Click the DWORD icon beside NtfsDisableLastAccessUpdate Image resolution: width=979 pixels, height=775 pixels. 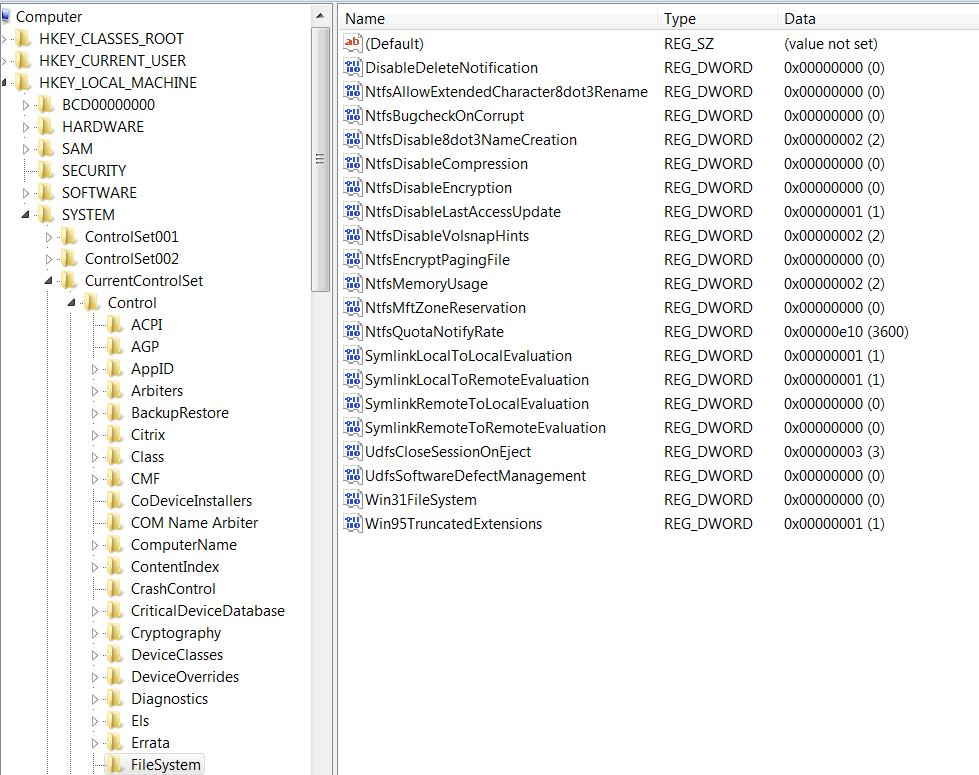352,212
